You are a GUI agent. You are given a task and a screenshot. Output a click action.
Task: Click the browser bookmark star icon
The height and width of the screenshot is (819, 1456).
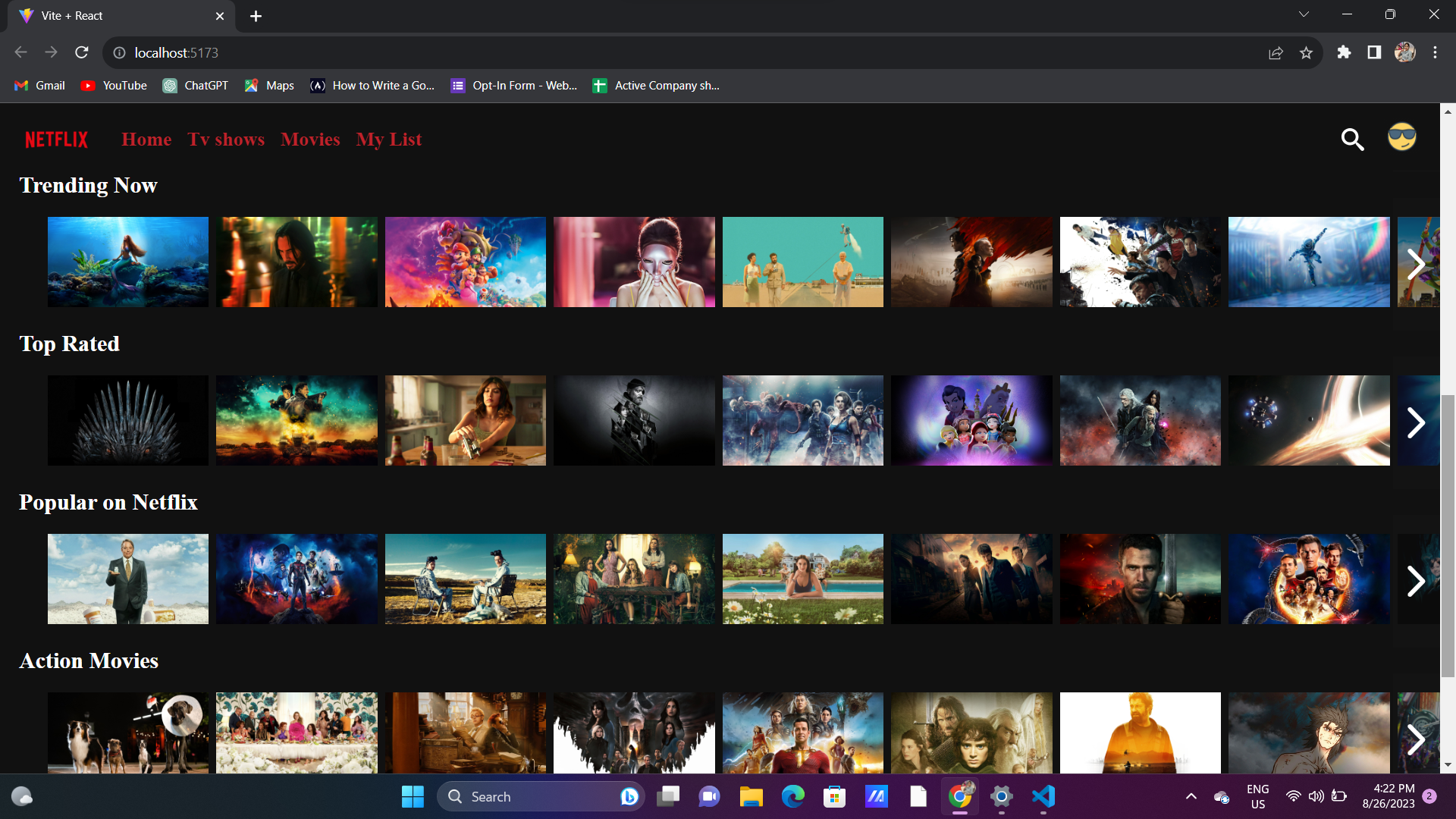[1306, 52]
